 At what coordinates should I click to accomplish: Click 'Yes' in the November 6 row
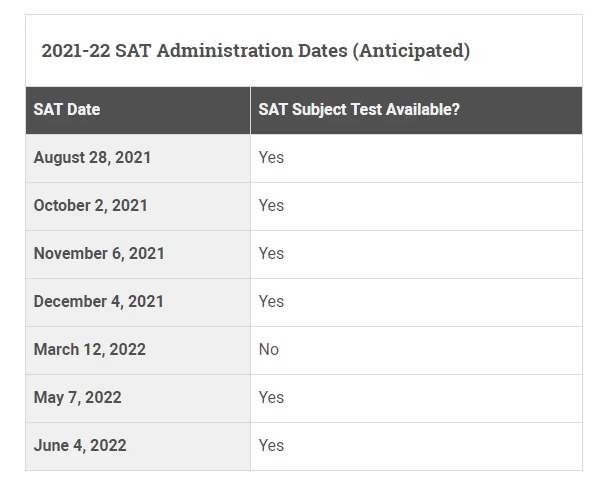271,253
